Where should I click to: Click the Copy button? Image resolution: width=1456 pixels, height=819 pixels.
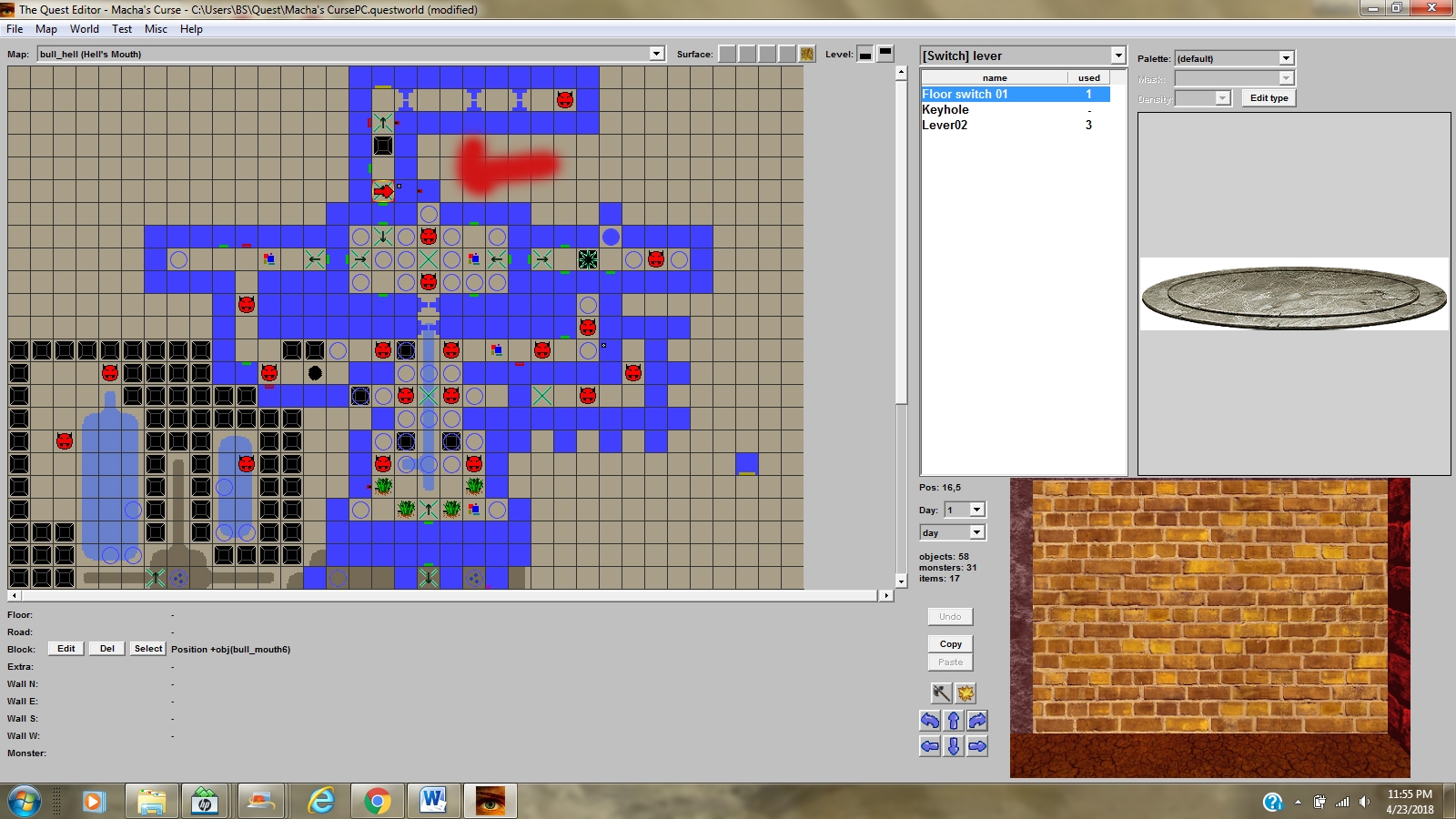coord(950,643)
